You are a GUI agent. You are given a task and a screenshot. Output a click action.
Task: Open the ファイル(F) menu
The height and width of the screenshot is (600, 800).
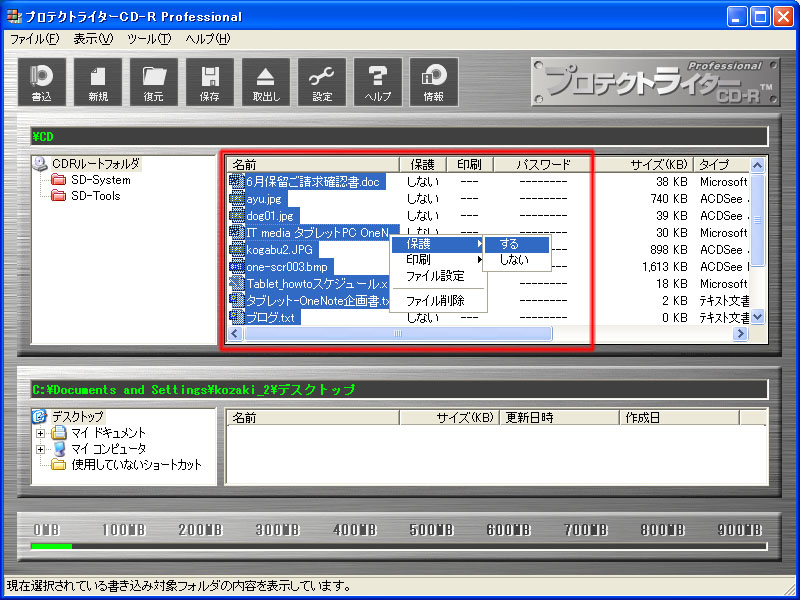point(35,39)
